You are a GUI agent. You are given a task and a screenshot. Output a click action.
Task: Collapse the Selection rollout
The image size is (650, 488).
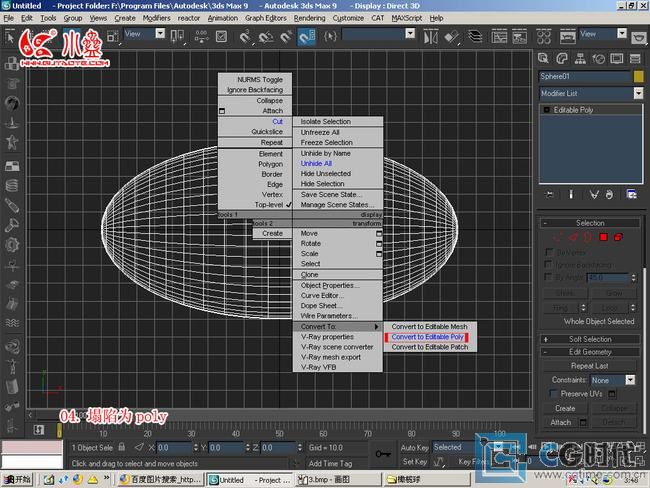(x=590, y=223)
